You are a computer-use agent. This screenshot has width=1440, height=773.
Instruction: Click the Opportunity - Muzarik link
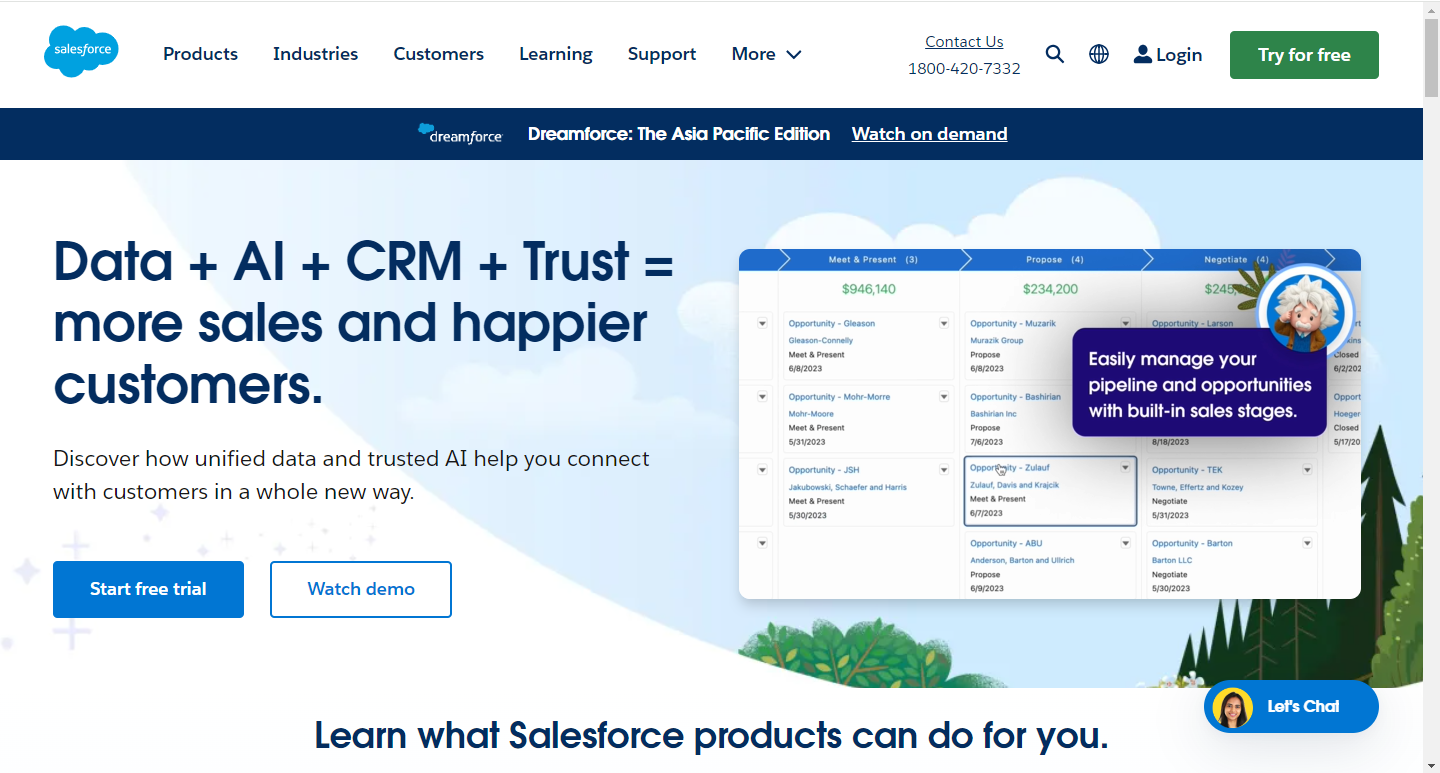click(1012, 323)
